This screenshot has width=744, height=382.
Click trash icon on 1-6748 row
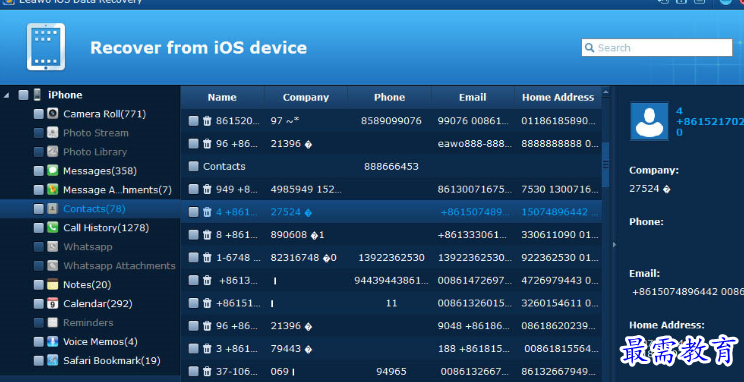207,258
